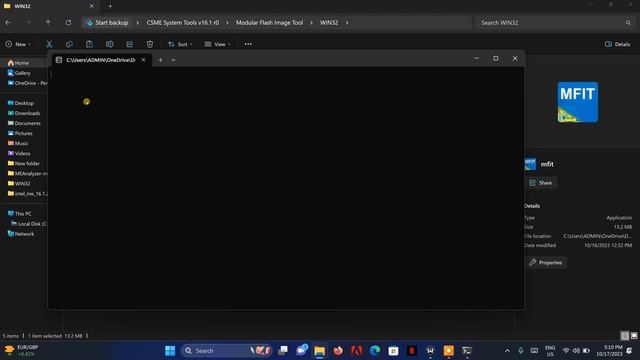The image size is (640, 360).
Task: Open the New dropdown in Explorer
Action: [x=18, y=44]
